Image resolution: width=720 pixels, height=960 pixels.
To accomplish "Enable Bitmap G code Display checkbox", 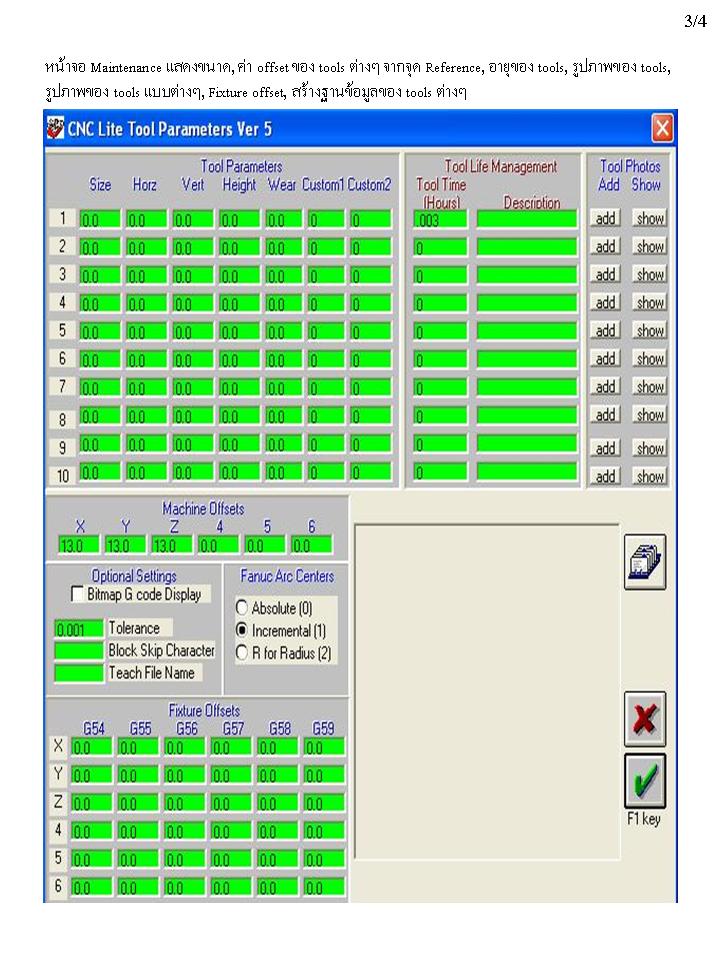I will (x=78, y=594).
